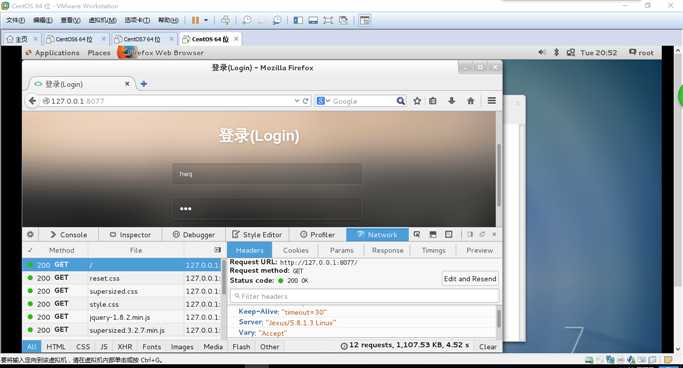Click the Firefox reload page icon
The width and height of the screenshot is (683, 368).
[x=306, y=101]
